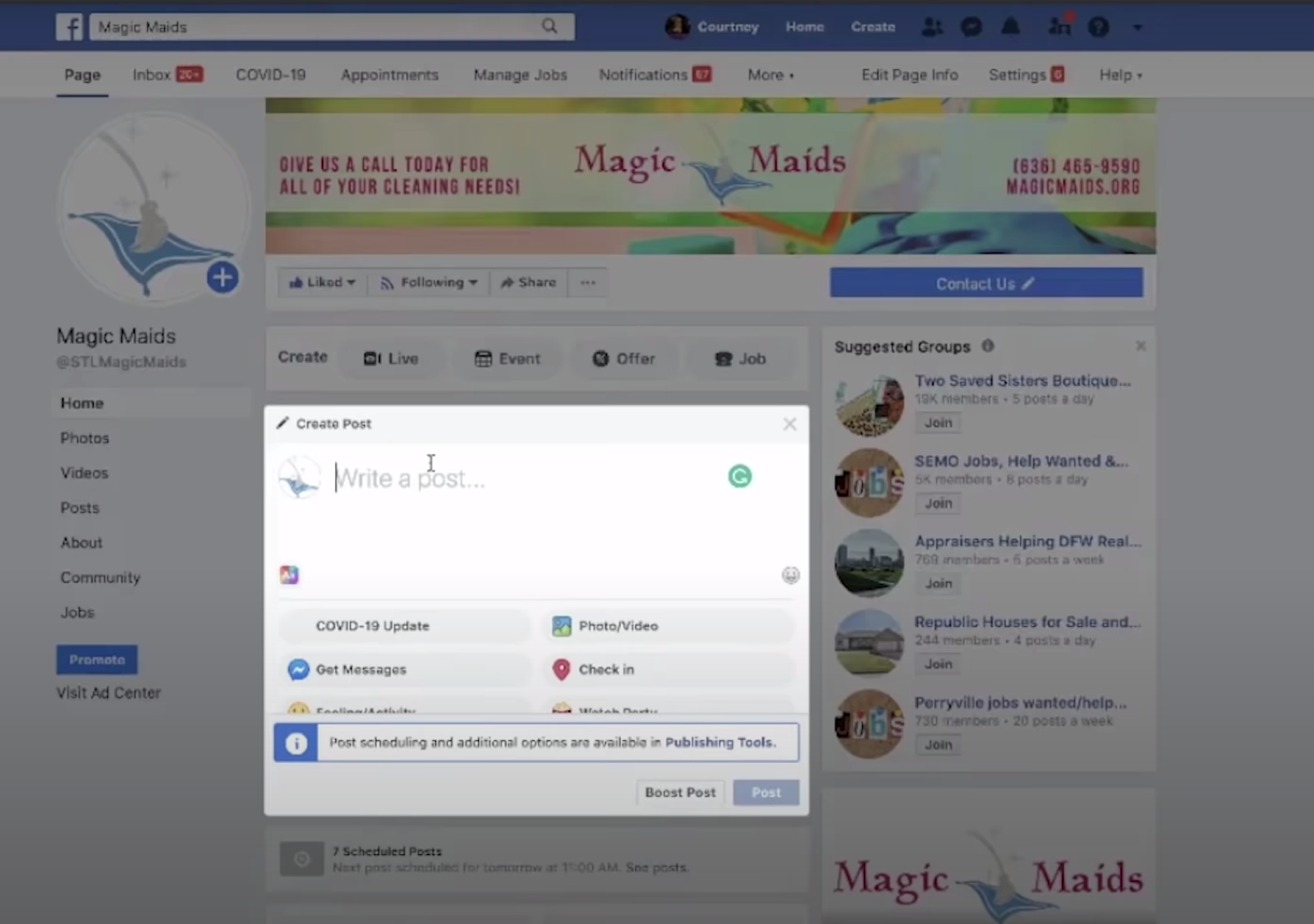This screenshot has width=1314, height=924.
Task: Expand the More menu
Action: 770,75
